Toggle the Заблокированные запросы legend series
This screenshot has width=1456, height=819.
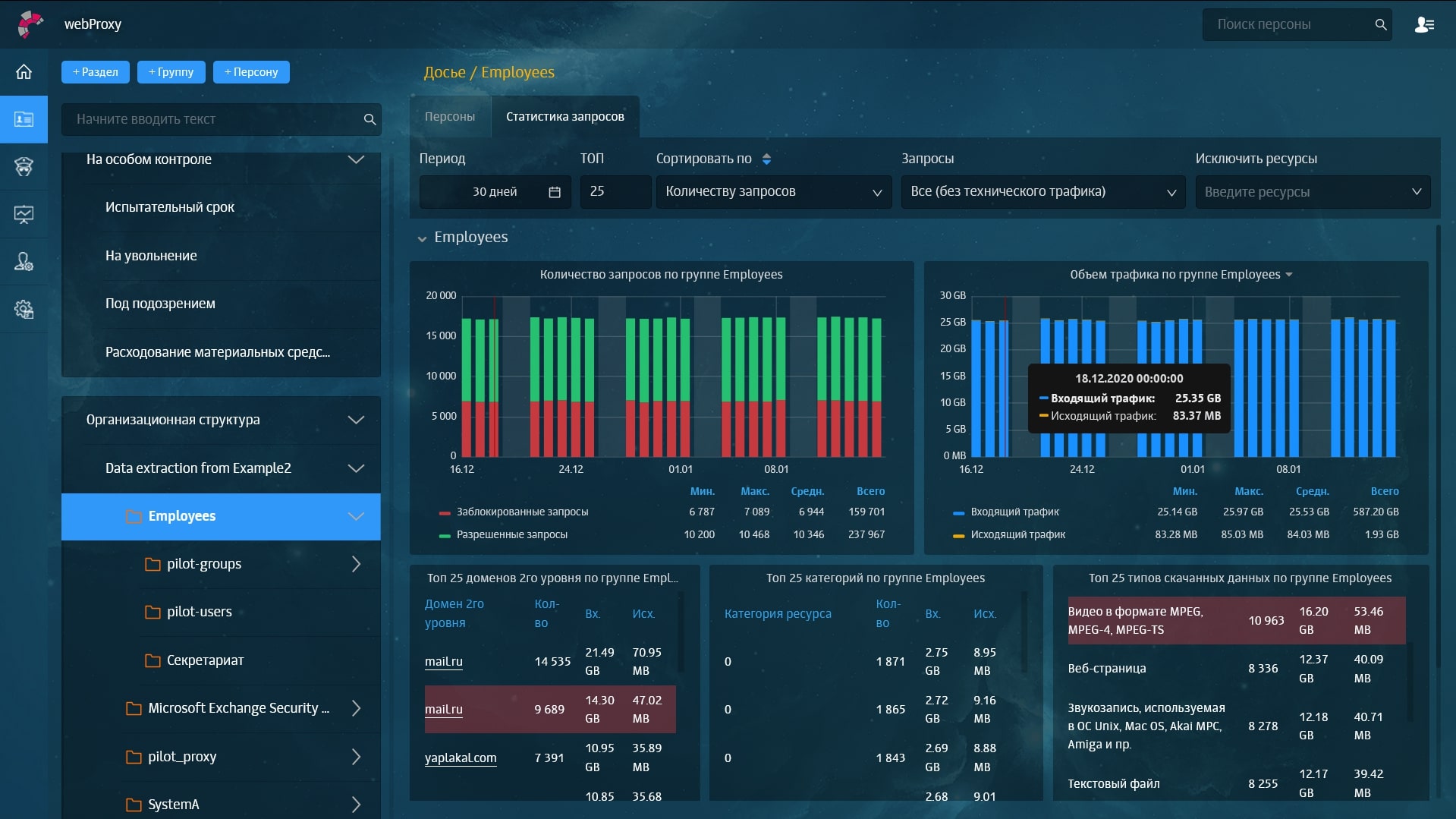tap(522, 512)
